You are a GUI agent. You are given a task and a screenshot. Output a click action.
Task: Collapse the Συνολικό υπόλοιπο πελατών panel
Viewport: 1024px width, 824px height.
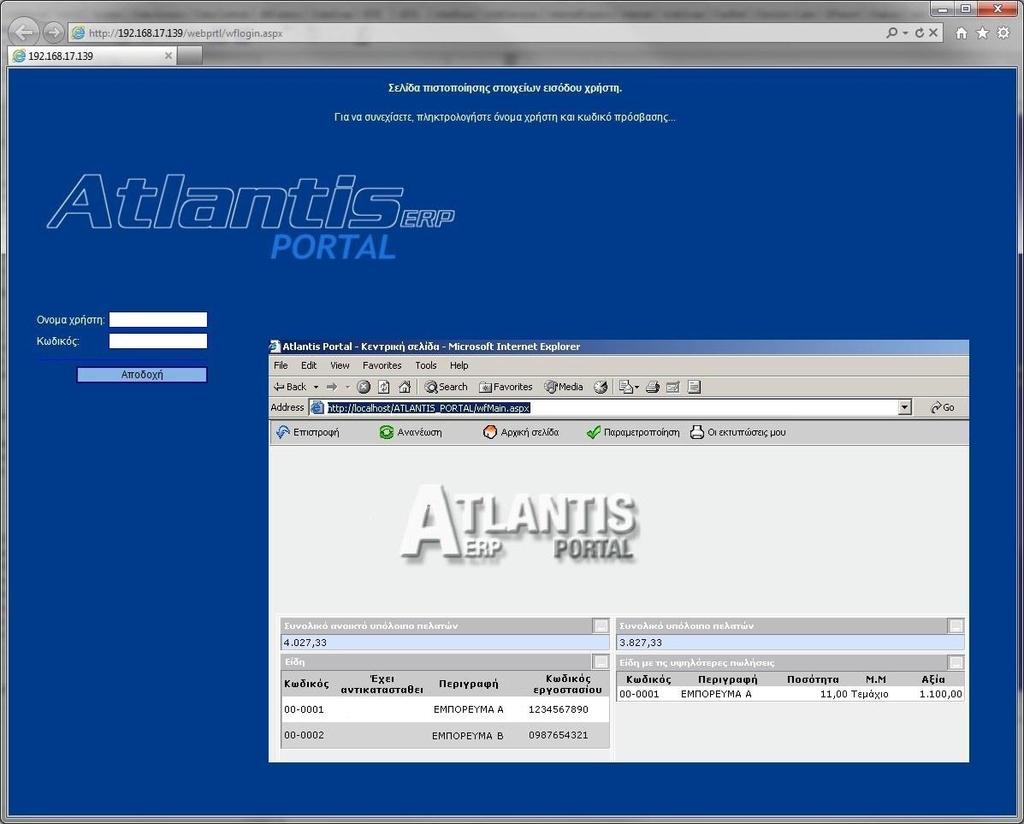tap(955, 626)
